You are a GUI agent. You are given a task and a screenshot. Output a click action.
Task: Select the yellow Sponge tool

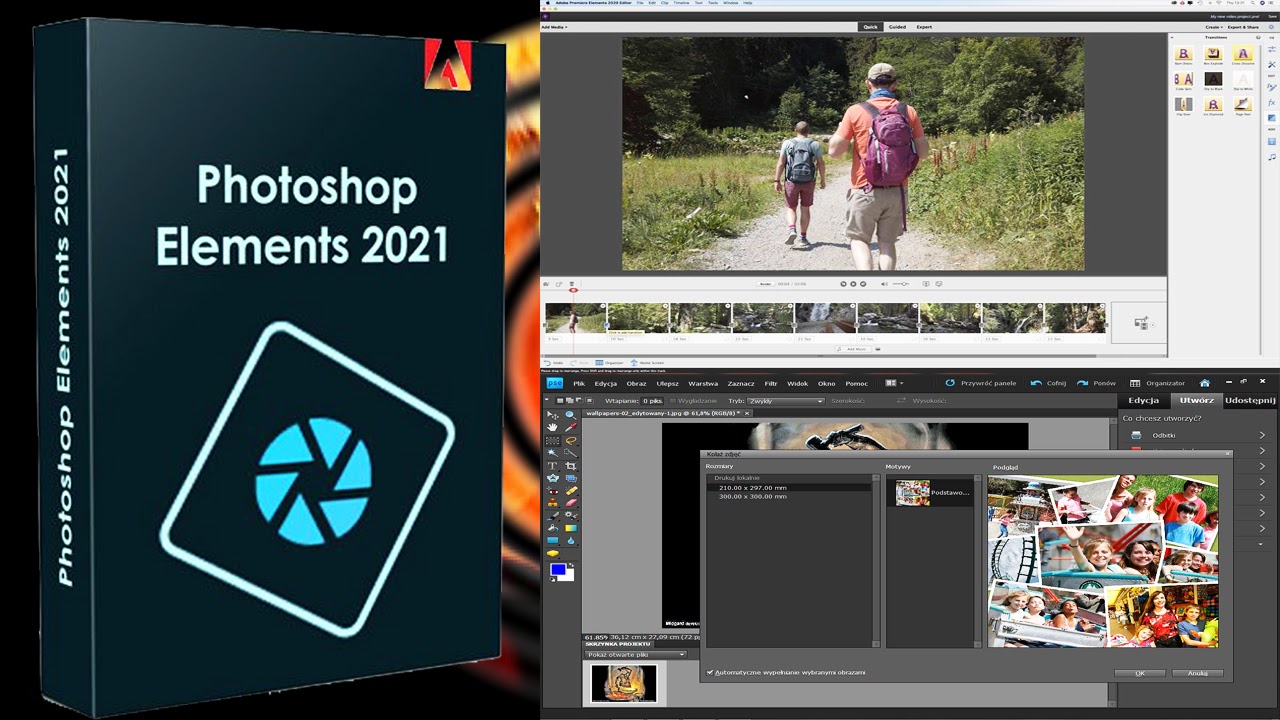(x=552, y=553)
